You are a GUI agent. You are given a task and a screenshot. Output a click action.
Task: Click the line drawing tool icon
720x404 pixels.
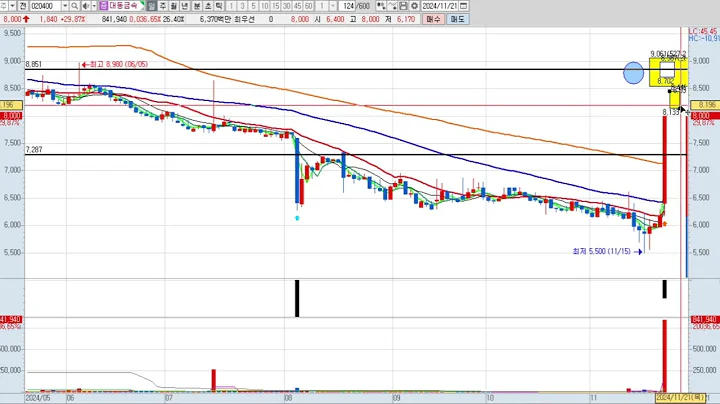[x=392, y=6]
